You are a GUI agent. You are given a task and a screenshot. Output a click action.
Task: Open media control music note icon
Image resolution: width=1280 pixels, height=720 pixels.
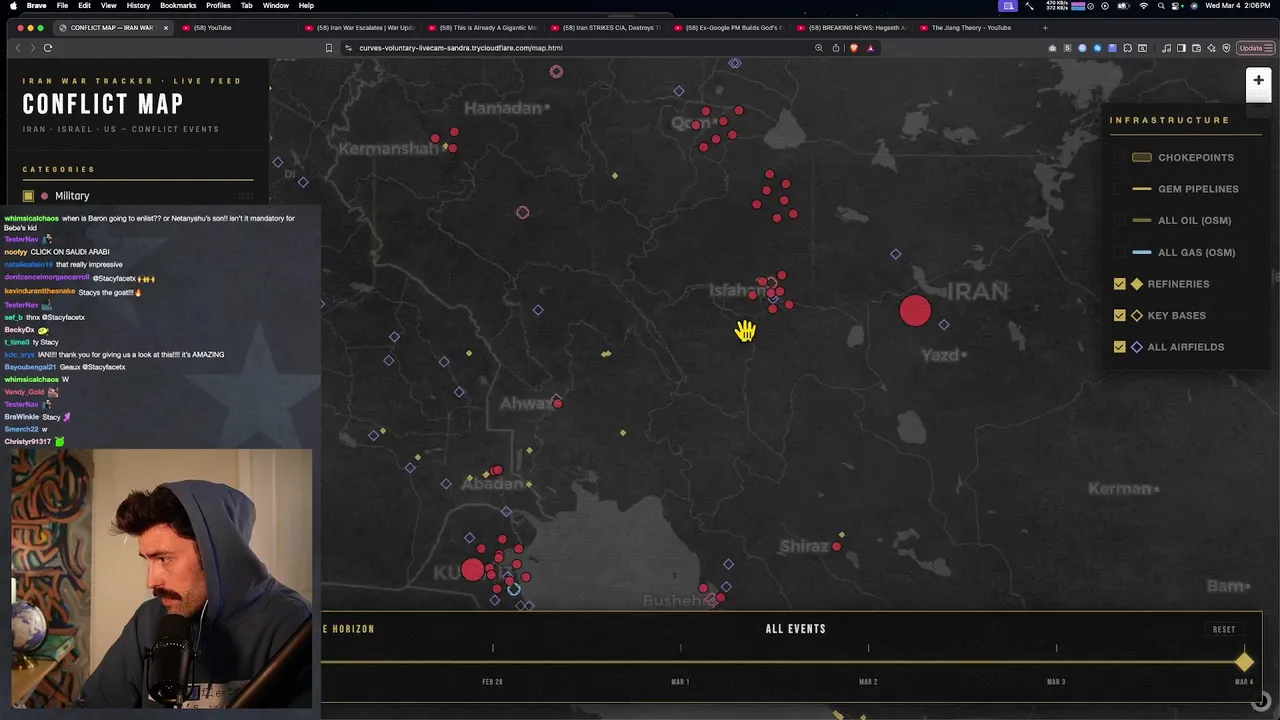pyautogui.click(x=1166, y=48)
